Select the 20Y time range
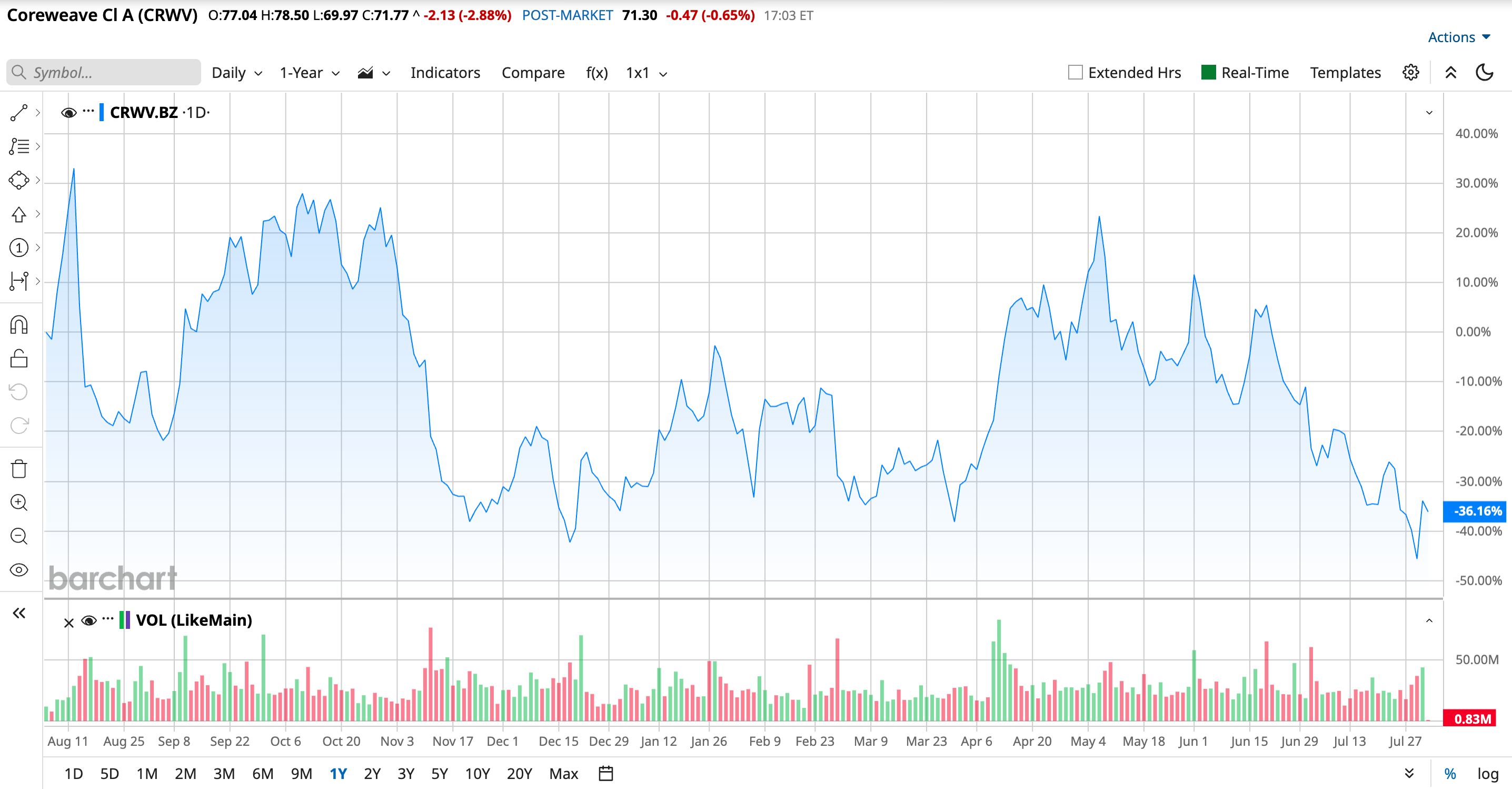Image resolution: width=1512 pixels, height=789 pixels. pyautogui.click(x=520, y=774)
